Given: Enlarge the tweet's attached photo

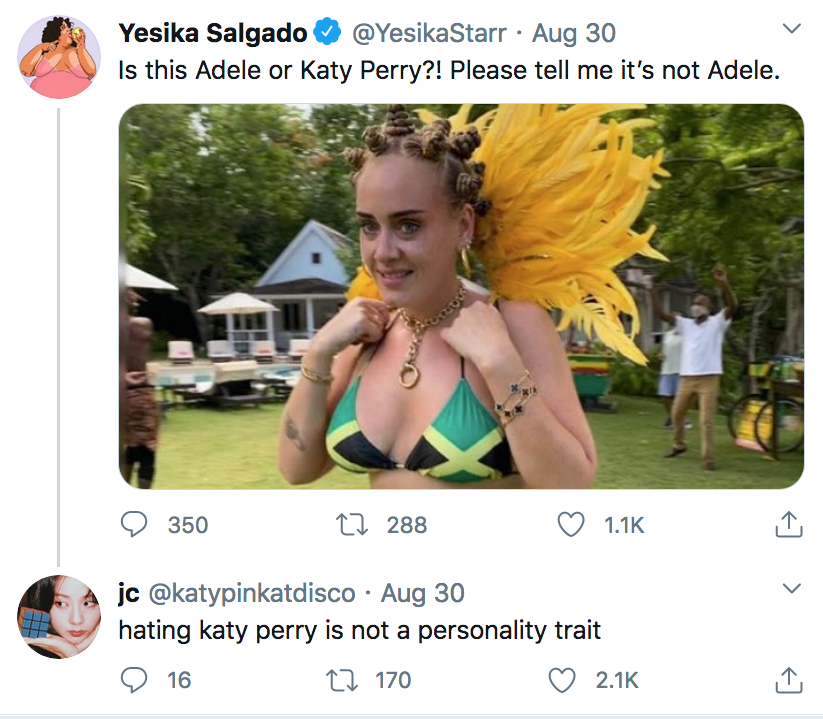Looking at the screenshot, I should coord(461,296).
